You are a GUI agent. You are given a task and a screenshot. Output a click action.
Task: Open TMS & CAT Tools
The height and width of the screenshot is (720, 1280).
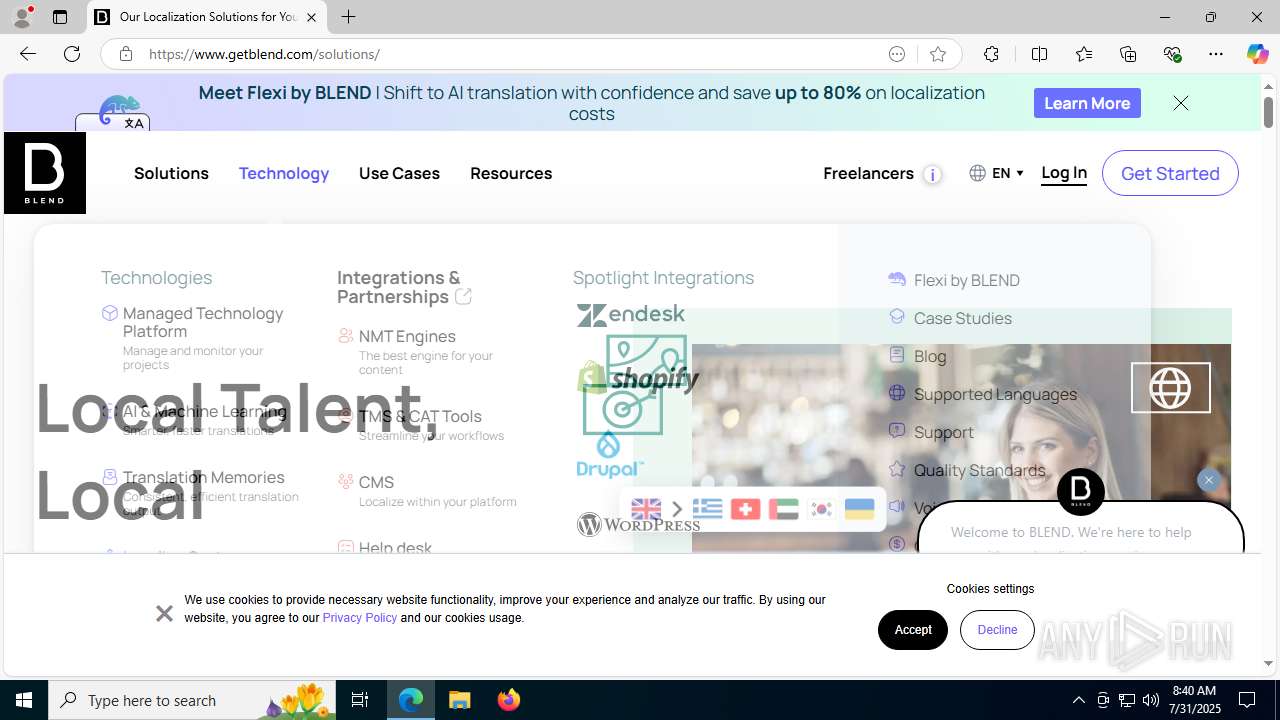tap(420, 416)
